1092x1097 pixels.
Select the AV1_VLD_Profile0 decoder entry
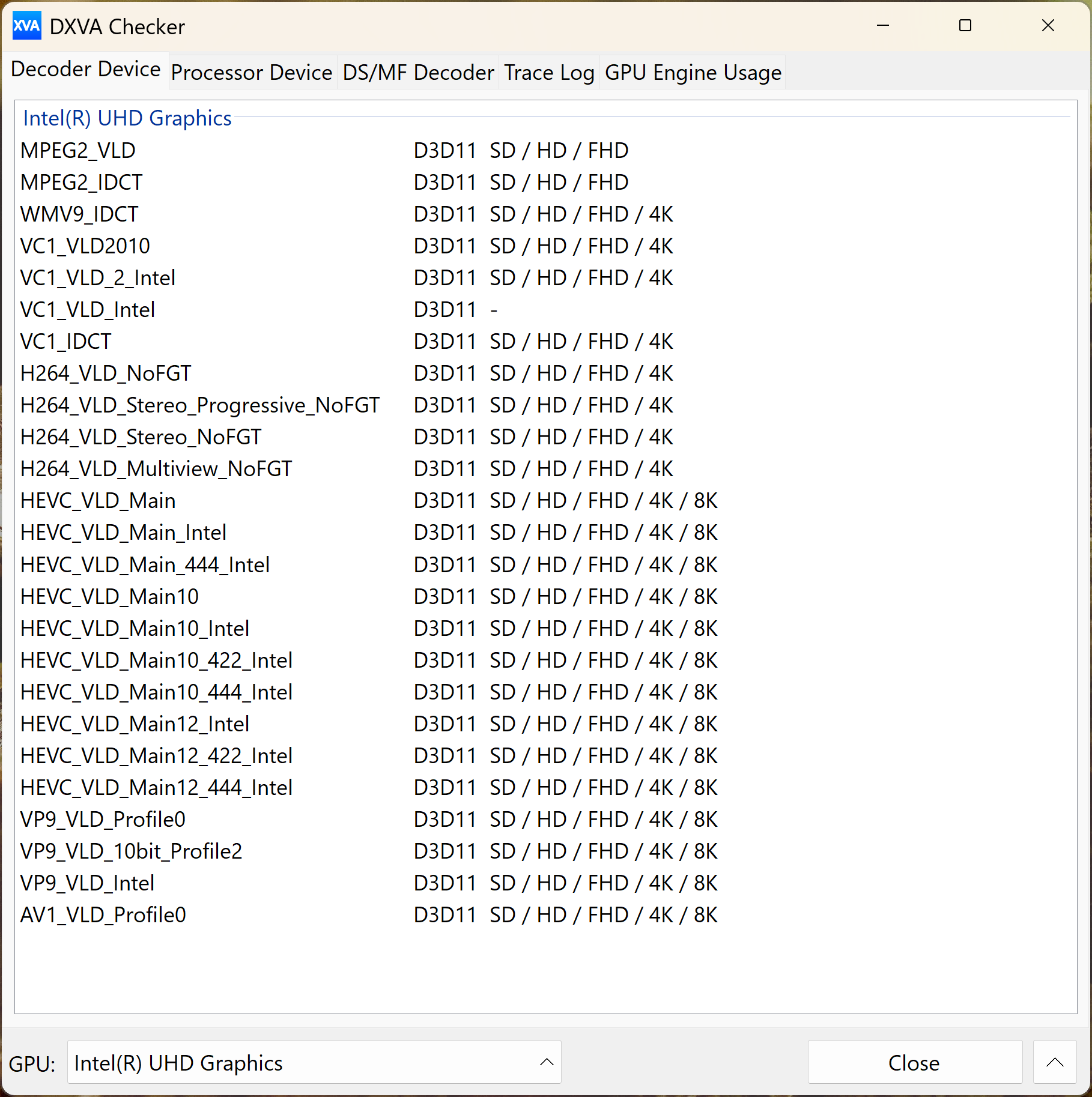coord(103,914)
